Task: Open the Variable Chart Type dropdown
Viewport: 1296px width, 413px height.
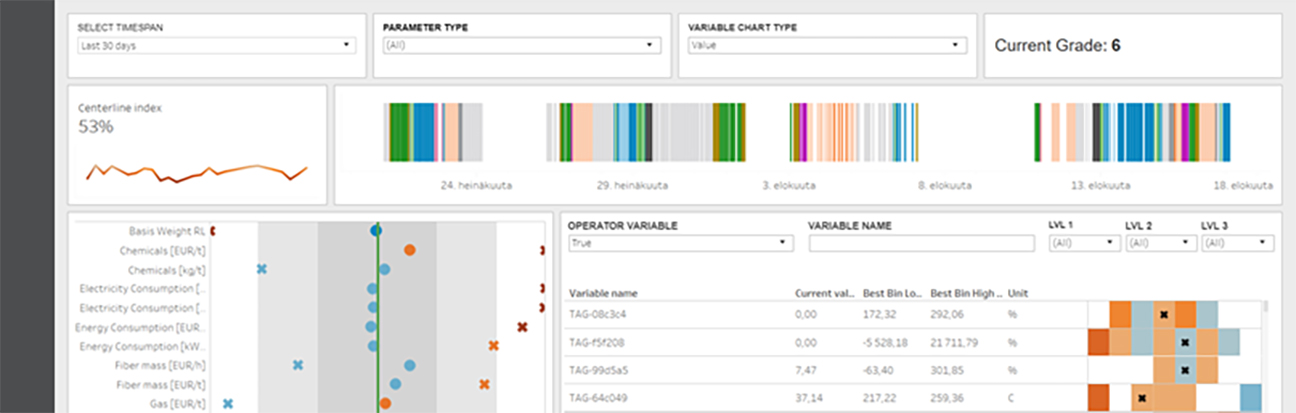Action: click(826, 45)
